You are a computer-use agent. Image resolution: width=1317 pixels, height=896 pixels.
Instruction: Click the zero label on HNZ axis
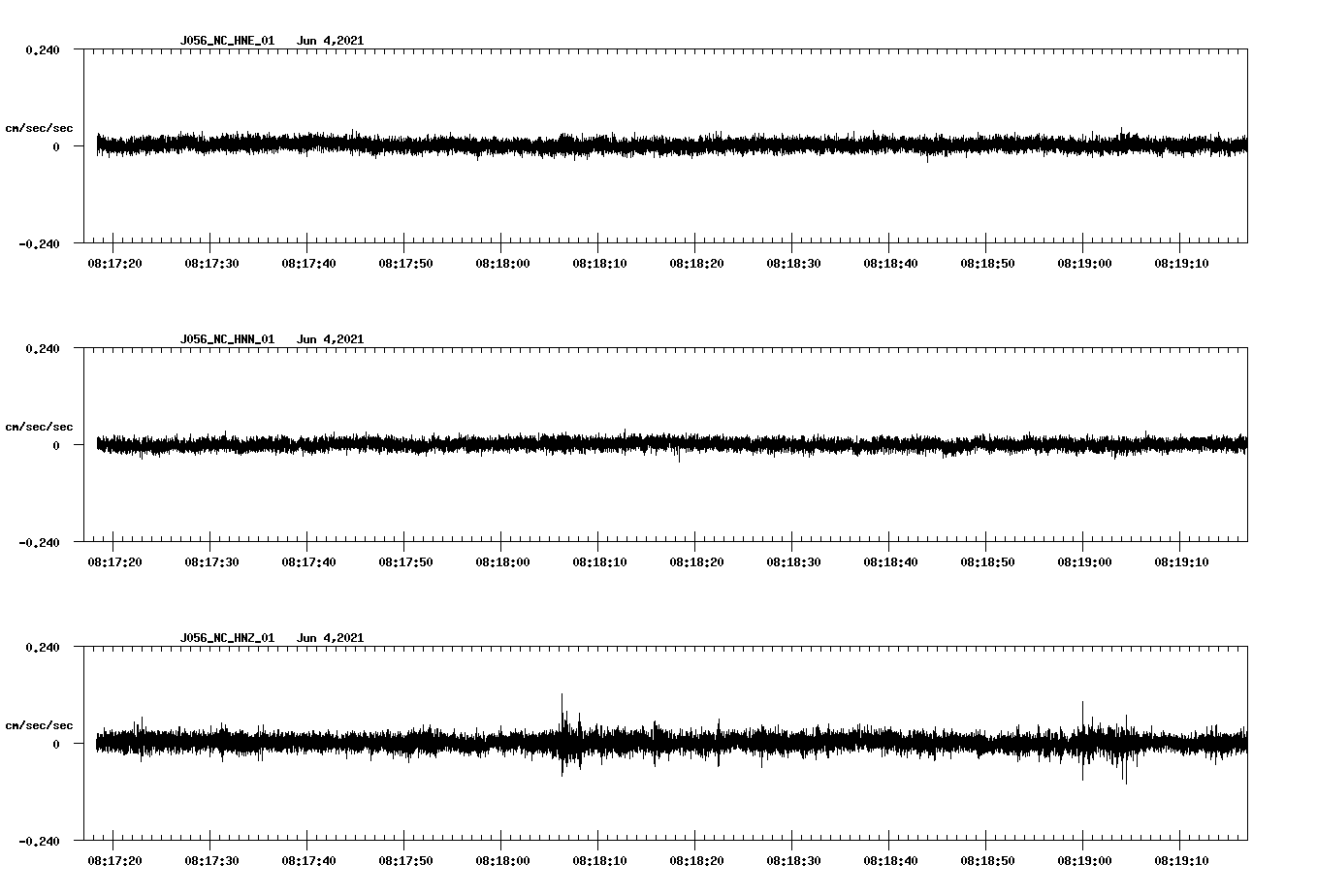(56, 745)
